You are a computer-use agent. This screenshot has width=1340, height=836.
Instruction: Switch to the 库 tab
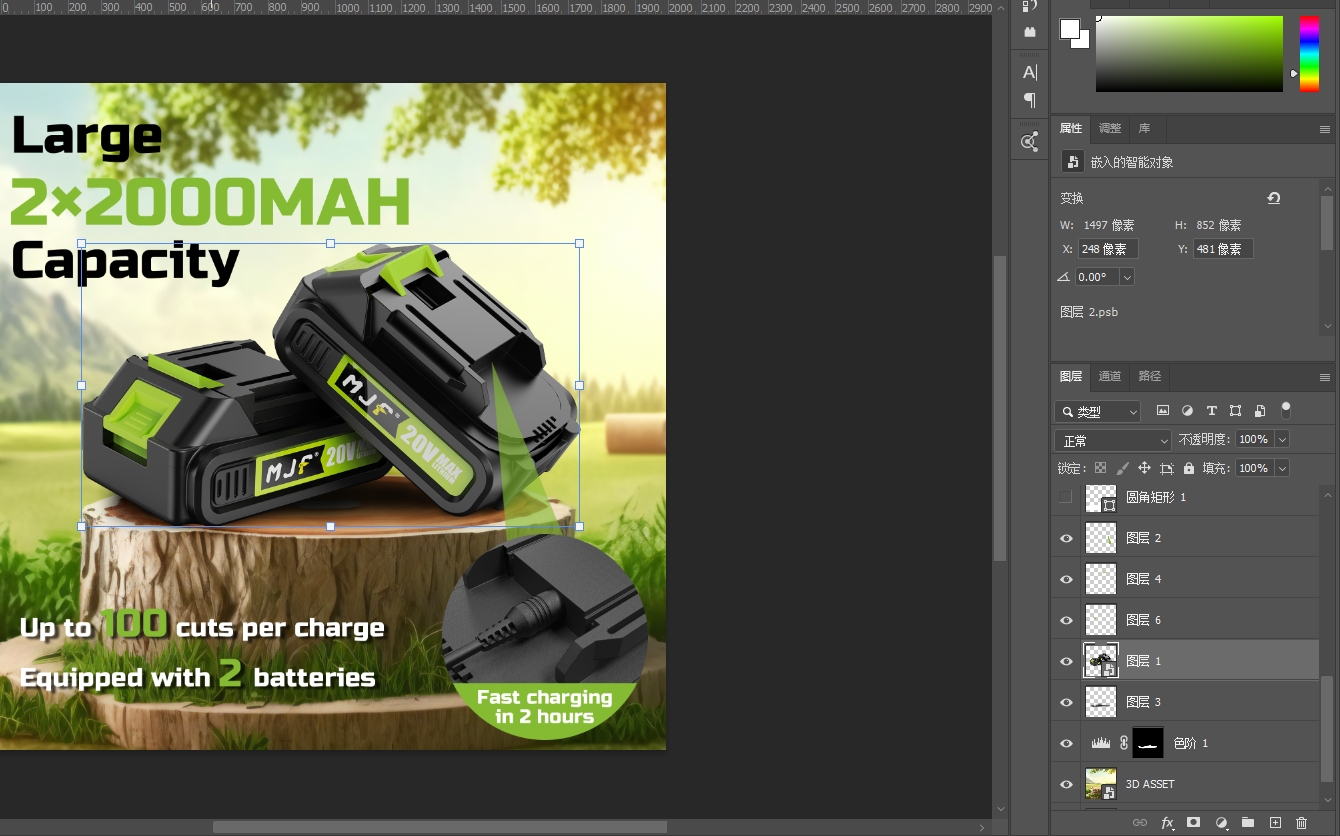(1144, 128)
